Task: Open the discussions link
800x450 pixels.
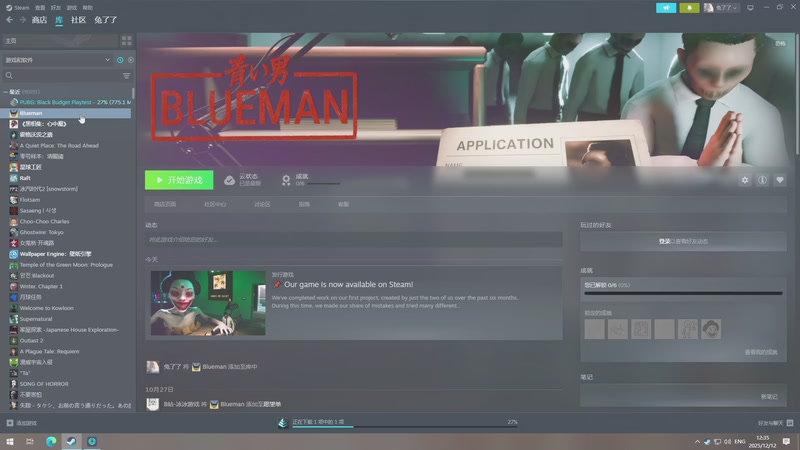Action: pos(262,204)
